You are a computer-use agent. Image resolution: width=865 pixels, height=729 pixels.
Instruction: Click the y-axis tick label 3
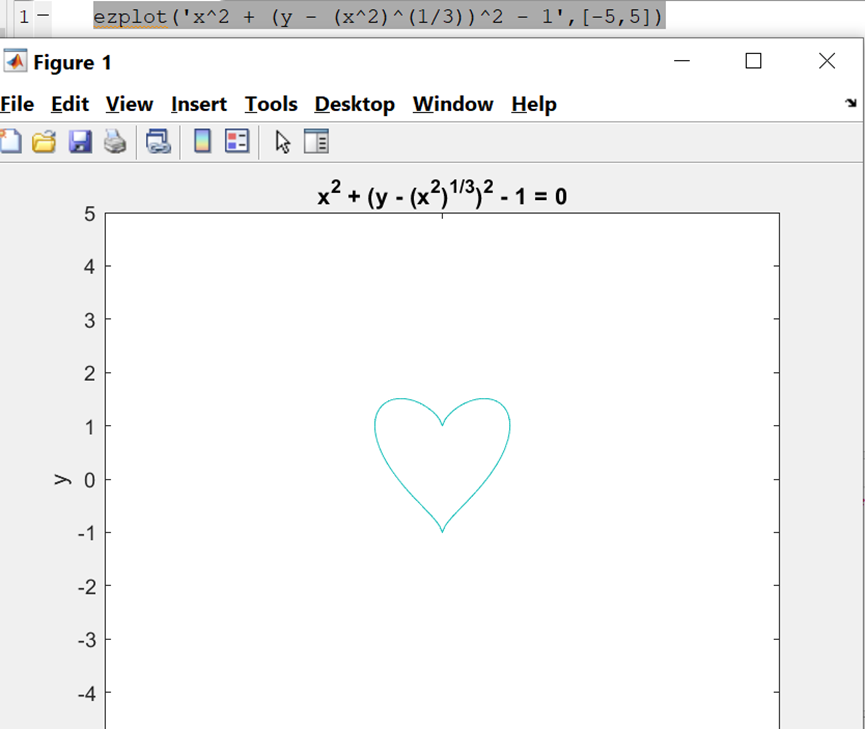tap(89, 321)
